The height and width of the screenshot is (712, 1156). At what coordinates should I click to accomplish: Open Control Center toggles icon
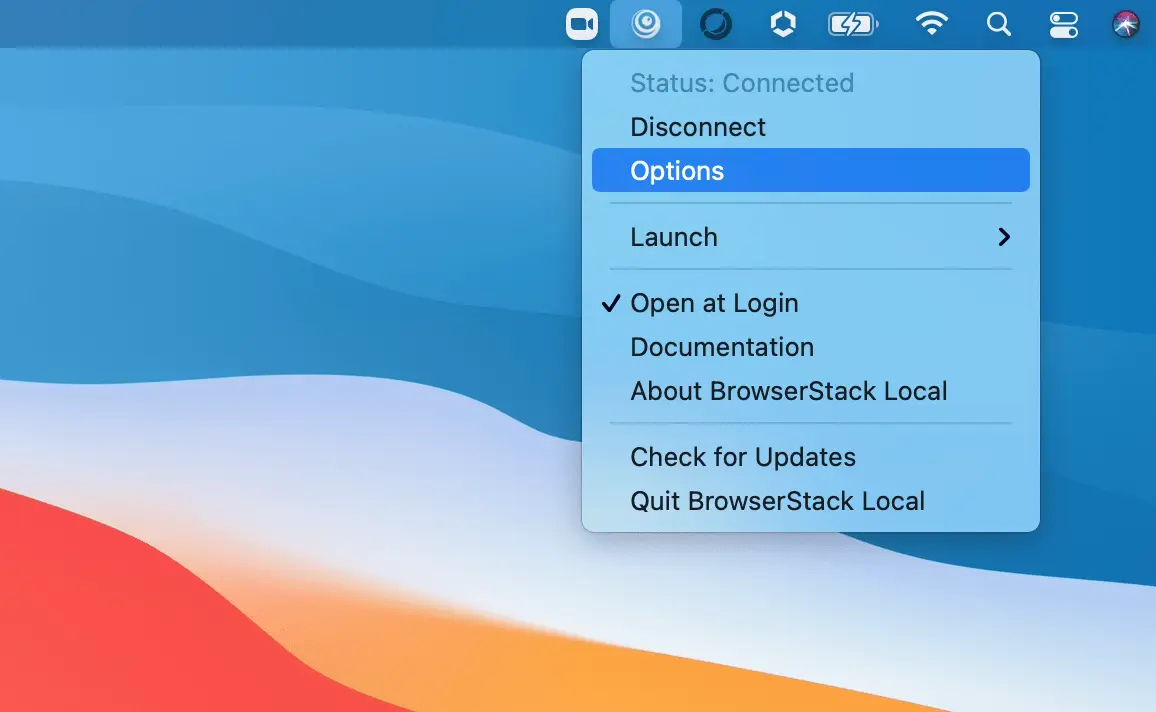point(1063,24)
